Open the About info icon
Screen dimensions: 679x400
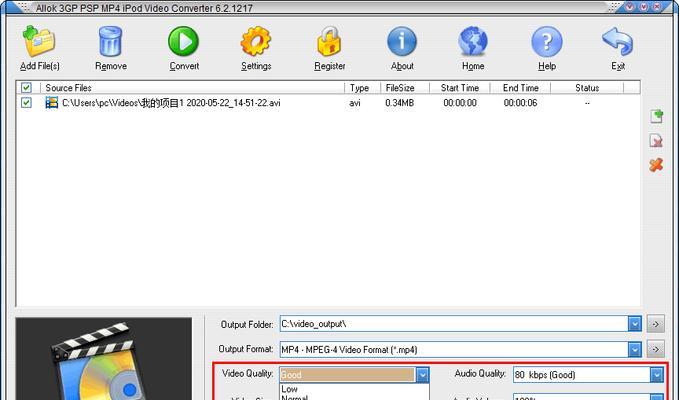[402, 42]
